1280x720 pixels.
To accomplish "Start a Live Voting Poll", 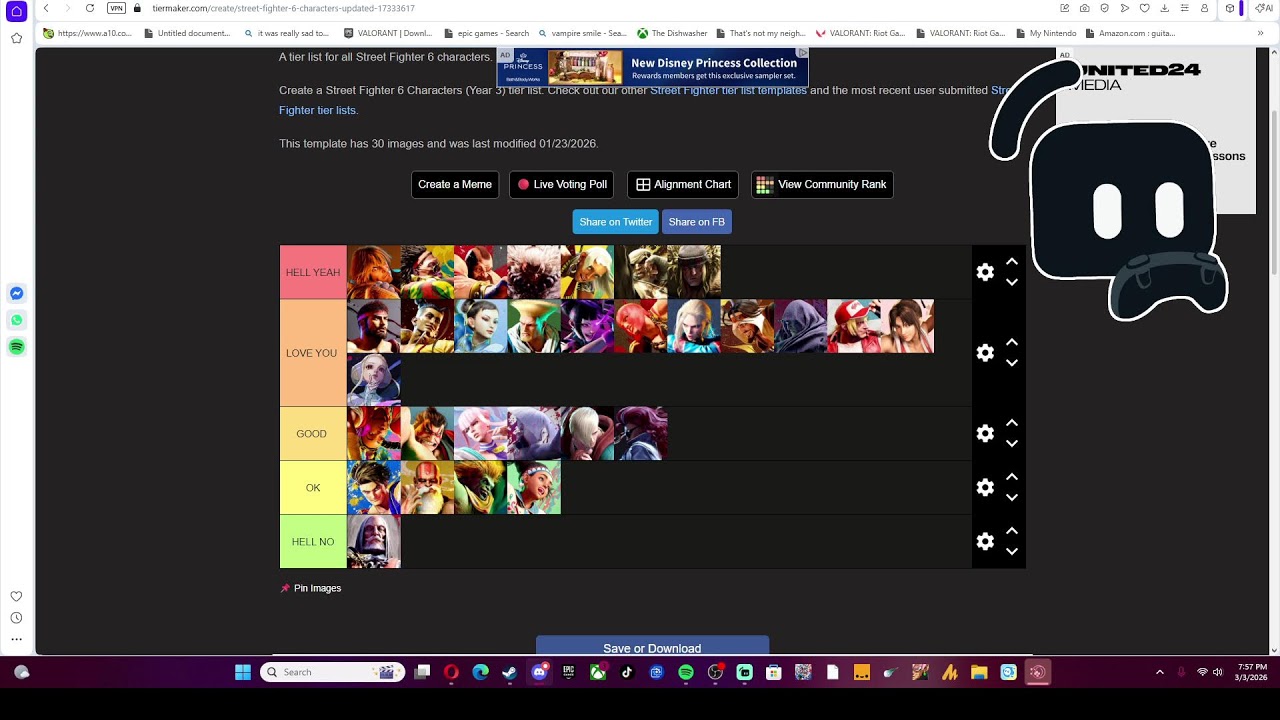I will [562, 184].
